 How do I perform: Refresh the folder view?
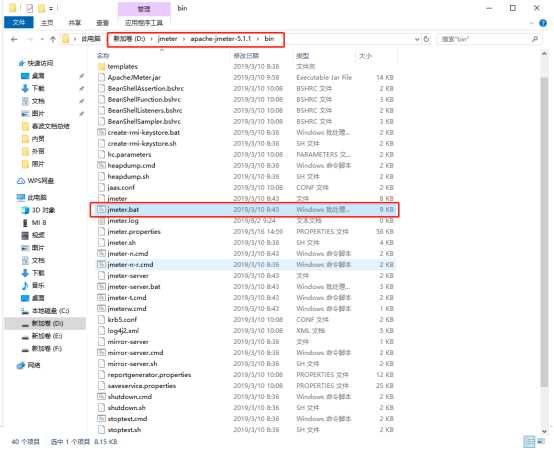click(426, 39)
